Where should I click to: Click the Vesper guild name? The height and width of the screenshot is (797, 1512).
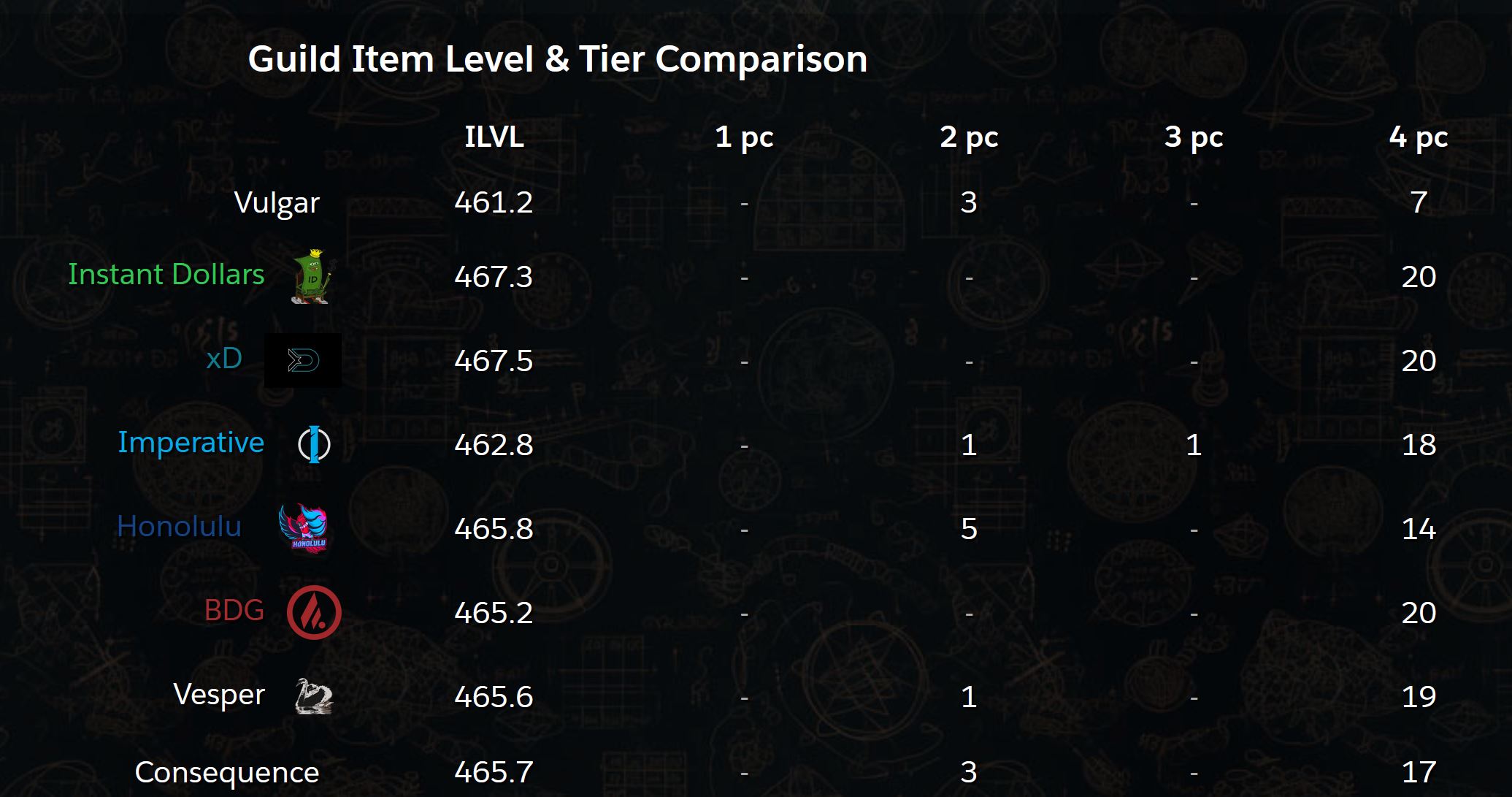(x=219, y=695)
